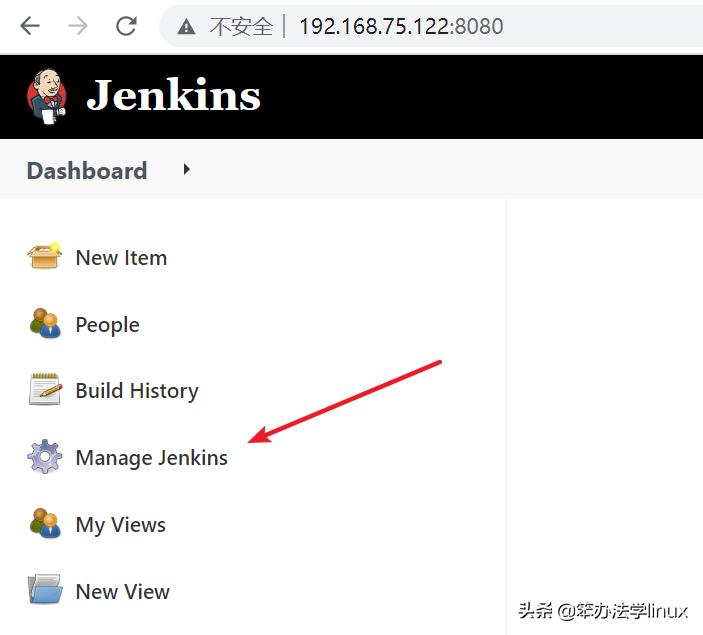Screen dimensions: 703x635
Task: Open the People link
Action: point(108,325)
